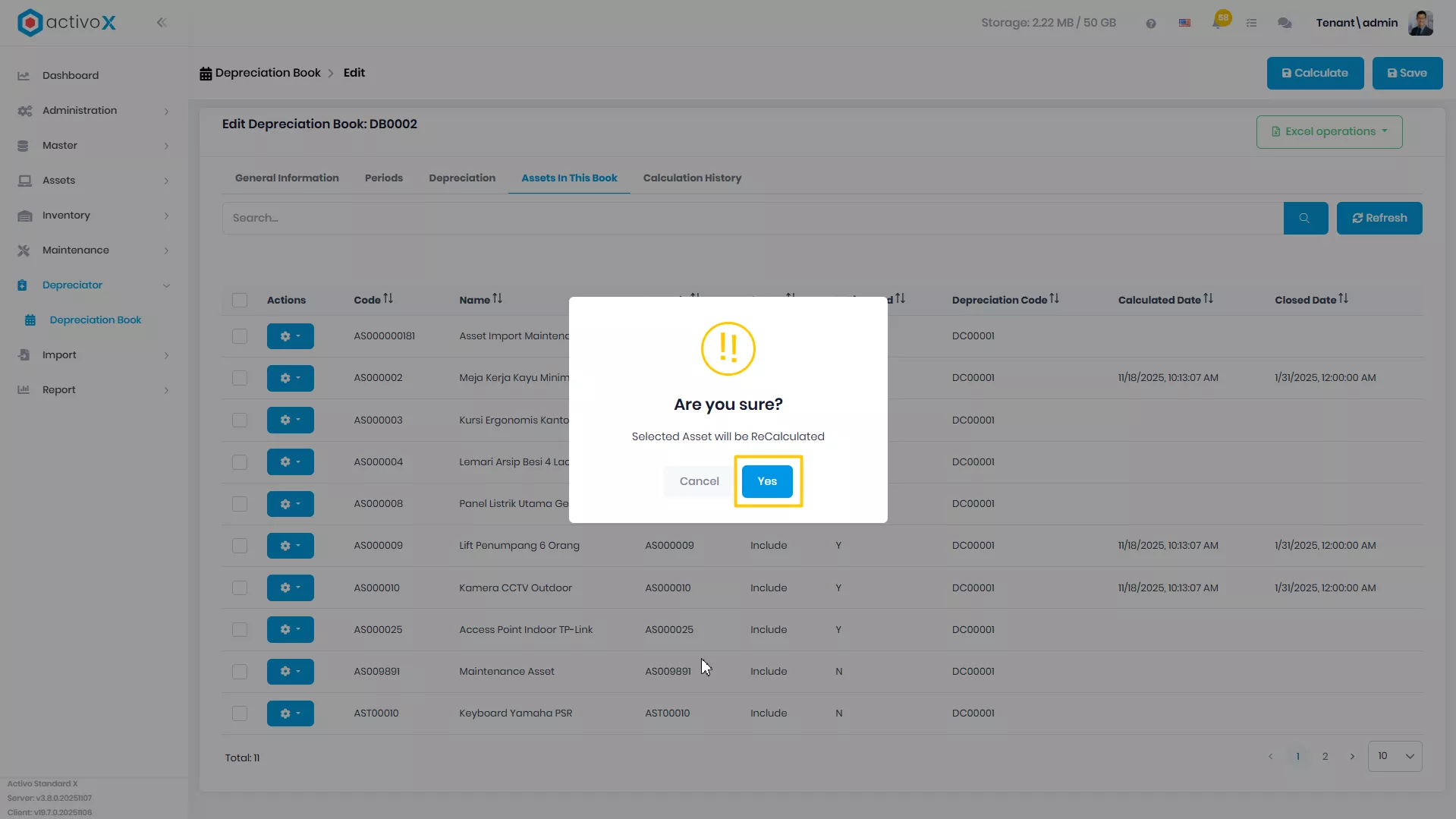Click the next page arrow
1456x819 pixels.
1352,757
